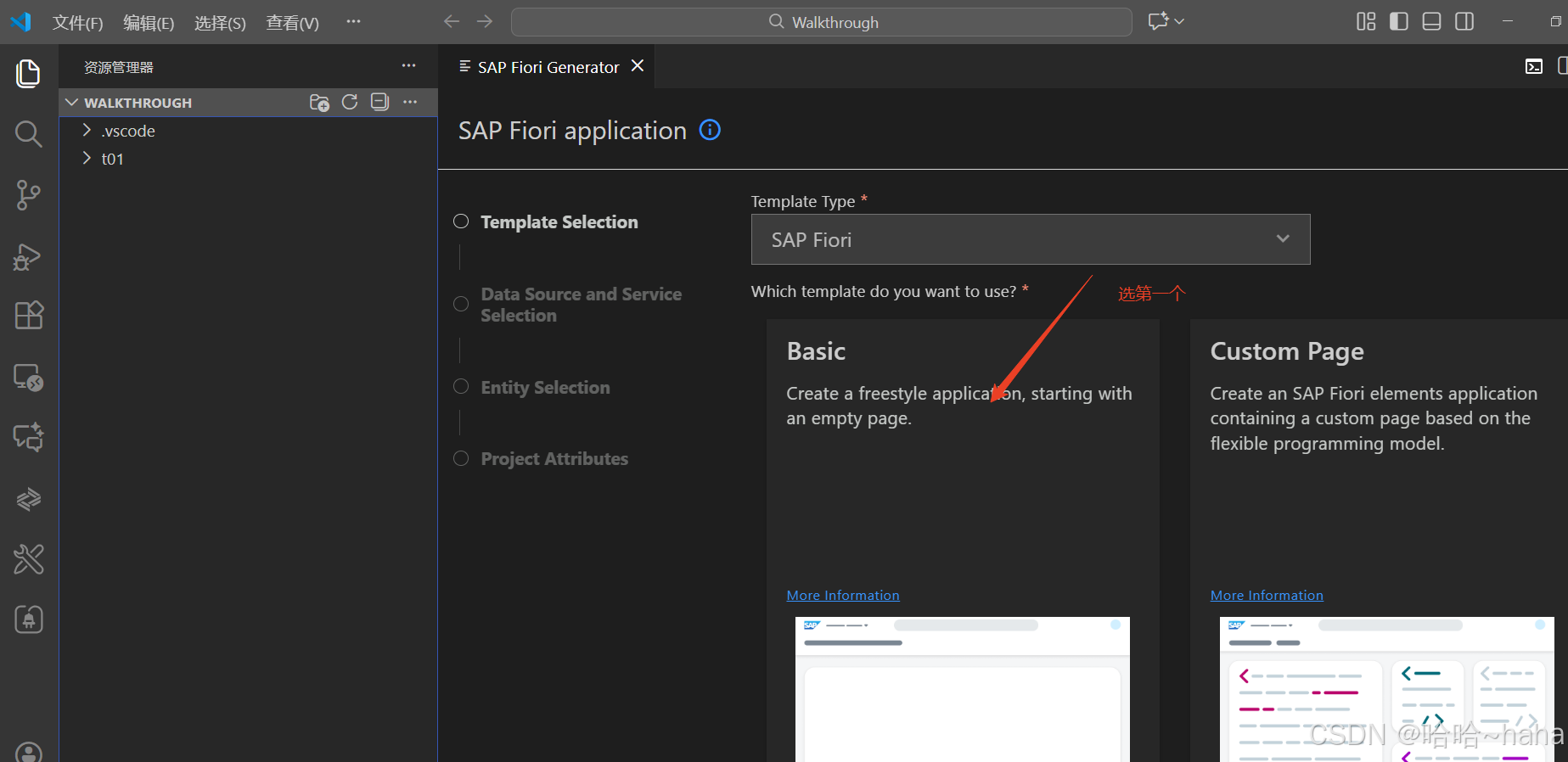Screen dimensions: 1568x762
Task: Close the SAP Fiori Generator tab
Action: [x=638, y=66]
